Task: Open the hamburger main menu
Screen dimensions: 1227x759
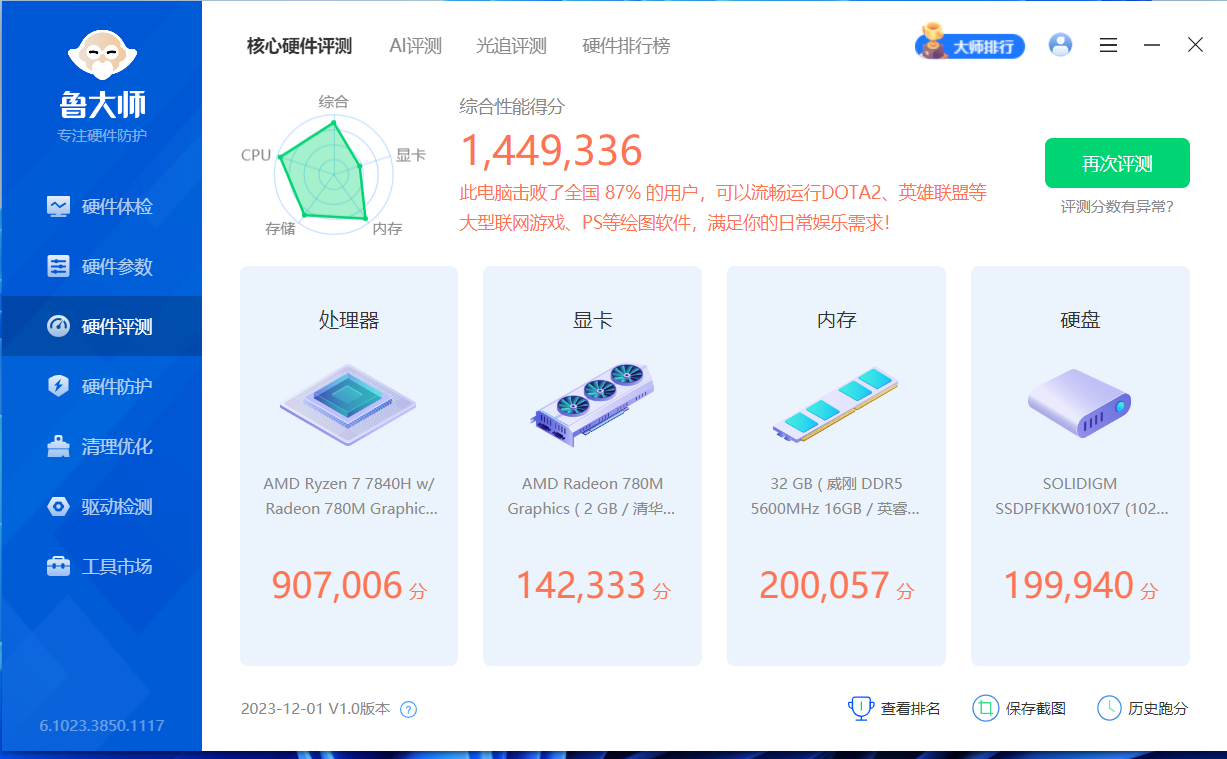Action: [1108, 45]
